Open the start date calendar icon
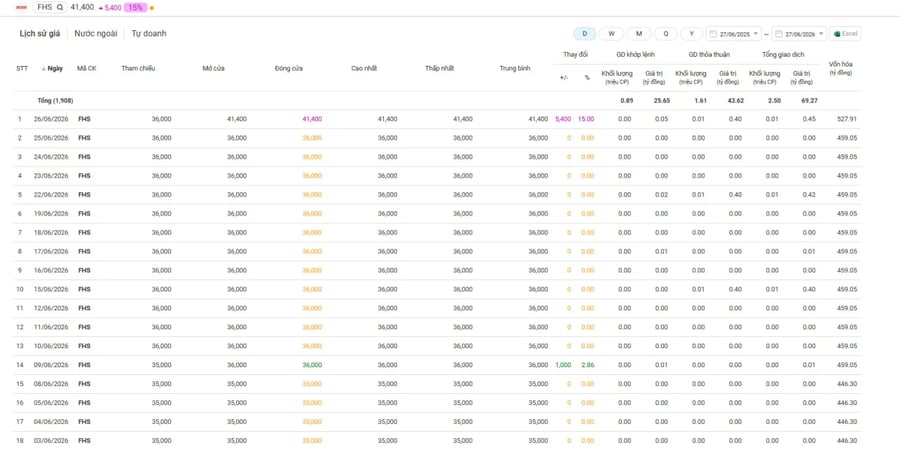This screenshot has width=900, height=450. pos(713,34)
